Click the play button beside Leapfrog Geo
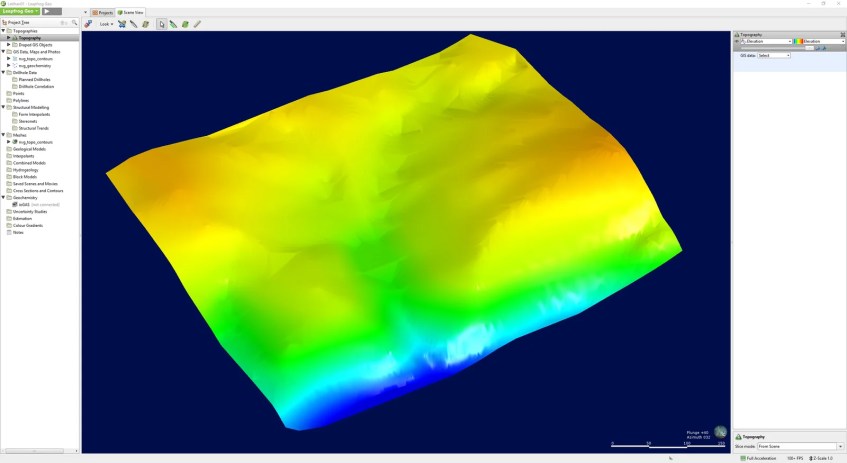The width and height of the screenshot is (847, 463). (x=52, y=11)
